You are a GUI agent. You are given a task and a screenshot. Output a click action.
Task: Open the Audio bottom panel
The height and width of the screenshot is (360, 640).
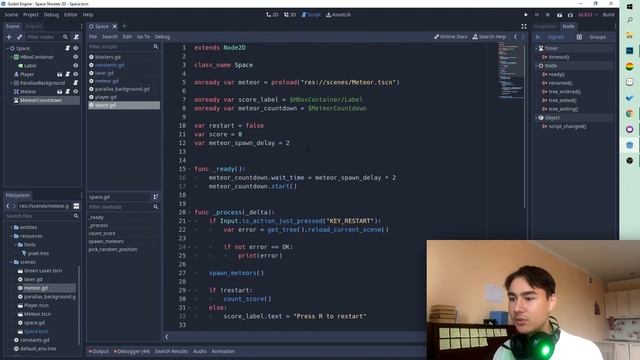click(x=200, y=351)
